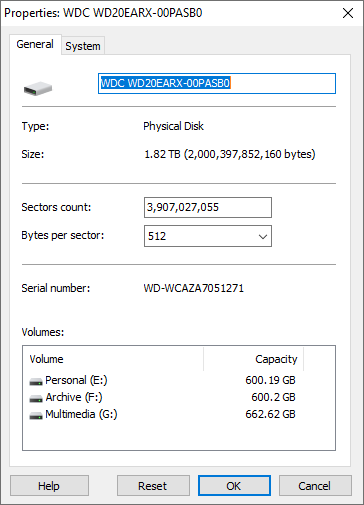Click the Volume column header
The image size is (364, 505).
pos(113,359)
